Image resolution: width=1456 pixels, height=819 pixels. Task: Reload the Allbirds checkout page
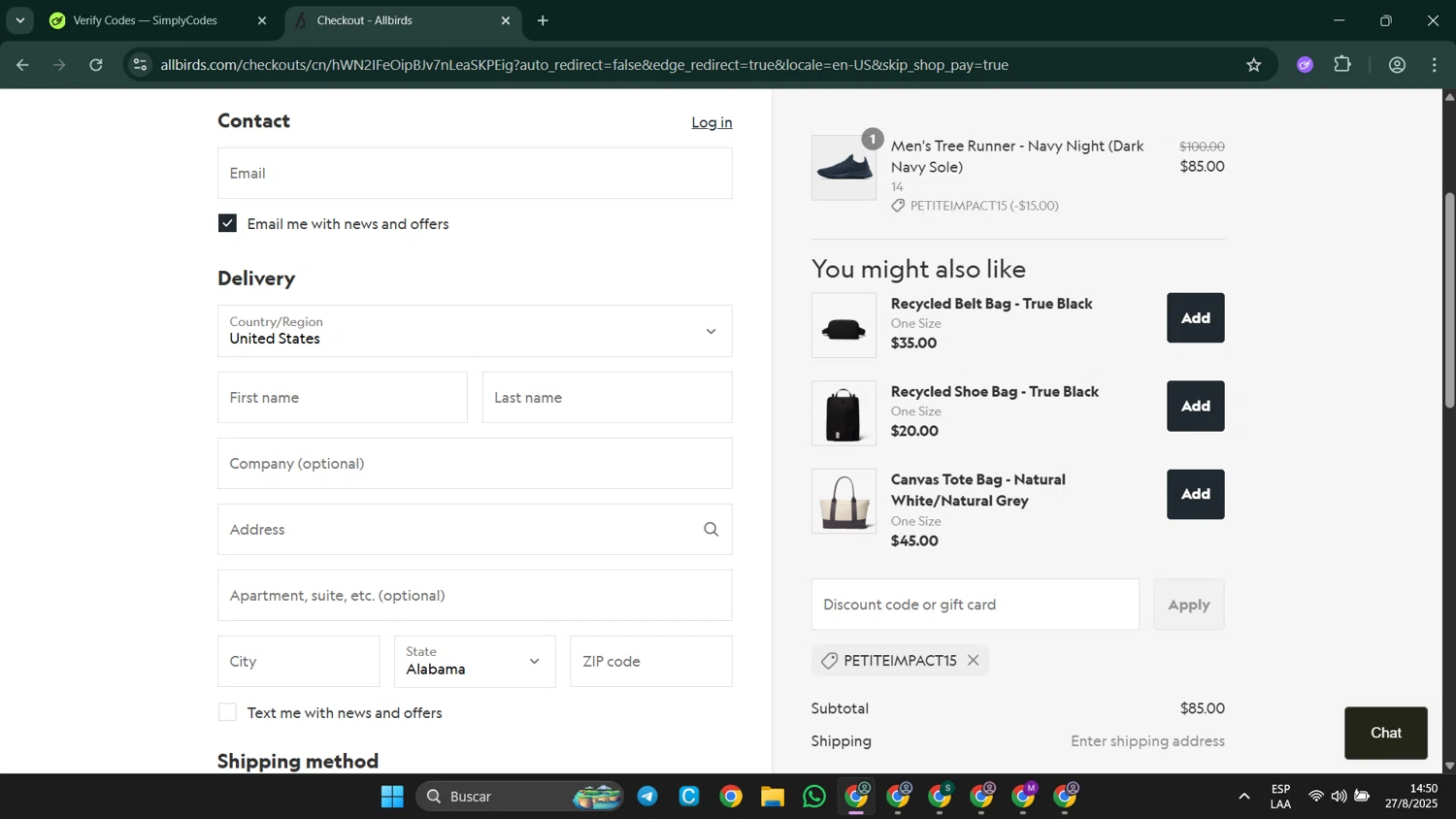click(96, 65)
